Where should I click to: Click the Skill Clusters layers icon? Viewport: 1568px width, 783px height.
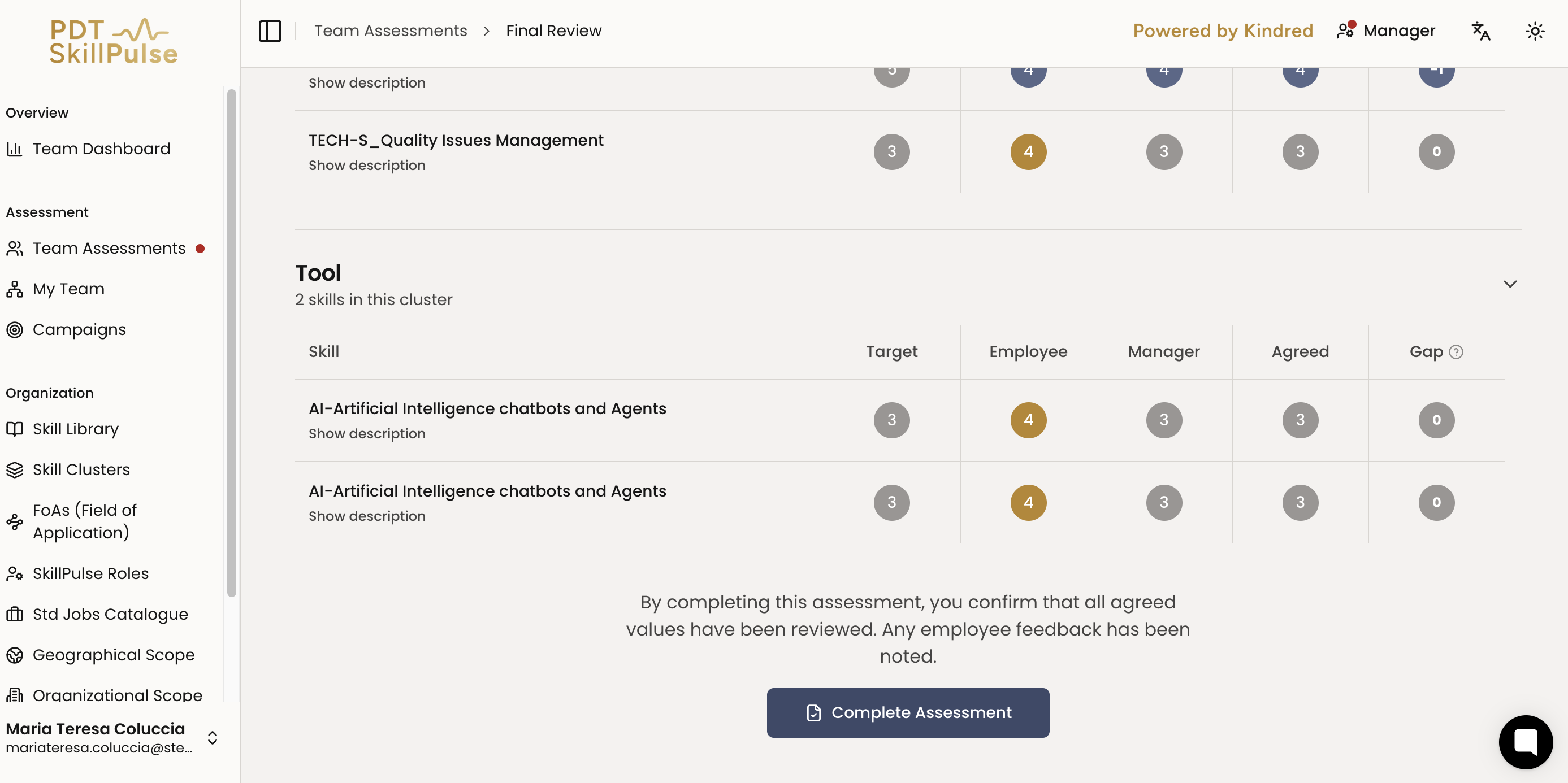(x=15, y=469)
